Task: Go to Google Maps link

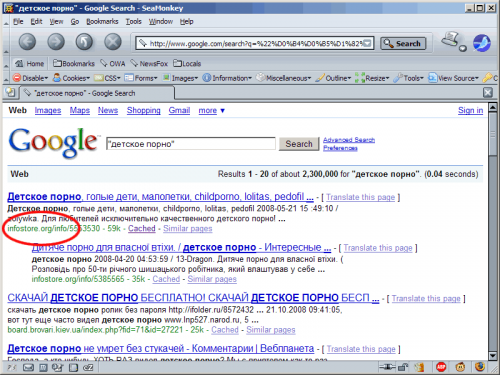Action: (x=80, y=110)
